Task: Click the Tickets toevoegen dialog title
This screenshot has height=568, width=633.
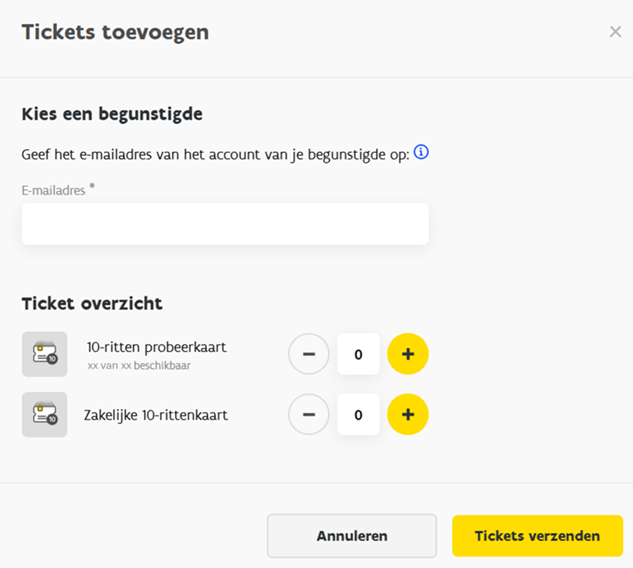Action: coord(115,32)
